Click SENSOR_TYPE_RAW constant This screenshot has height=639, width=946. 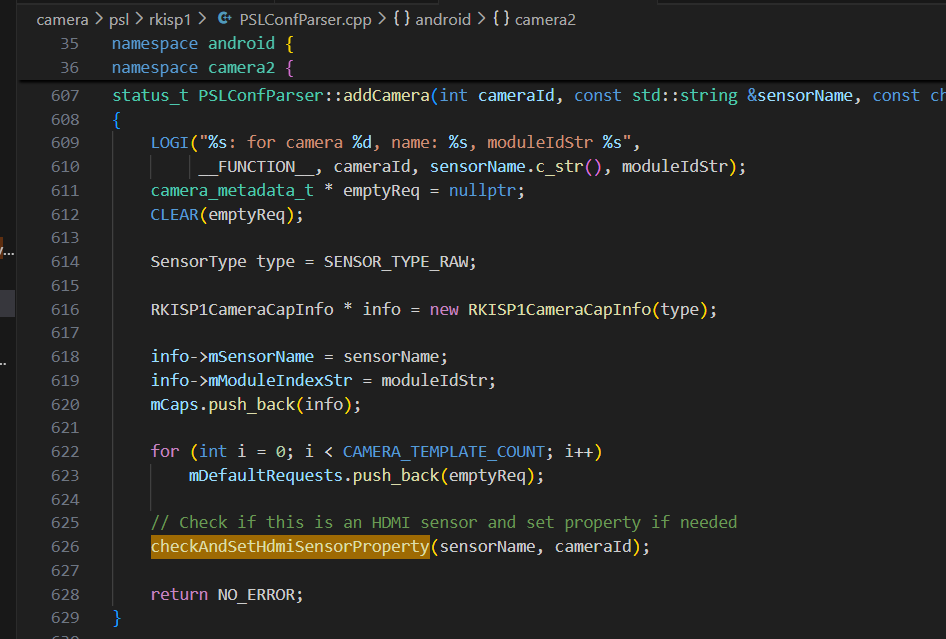coord(396,262)
